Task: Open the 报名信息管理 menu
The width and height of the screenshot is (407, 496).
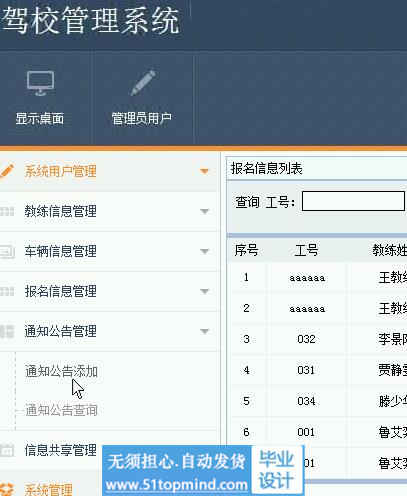Action: click(61, 291)
